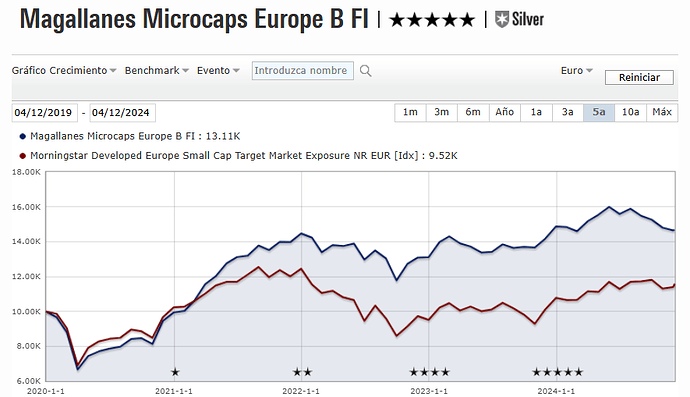The image size is (690, 397).
Task: Click the Introduzca nombre search field
Action: tap(303, 70)
